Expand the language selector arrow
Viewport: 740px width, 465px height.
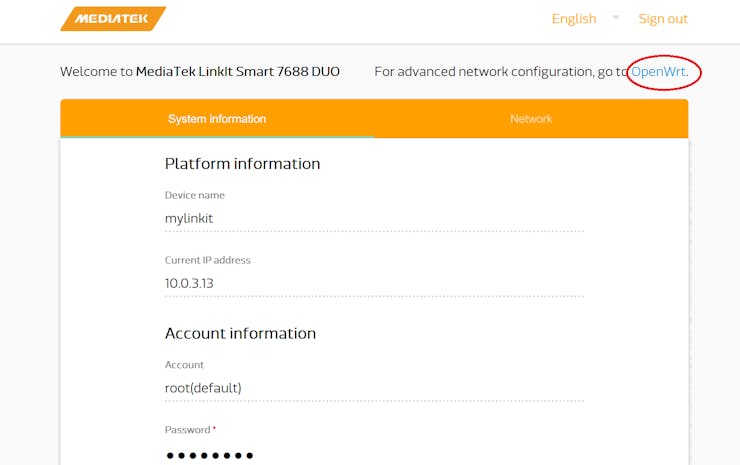pyautogui.click(x=615, y=17)
